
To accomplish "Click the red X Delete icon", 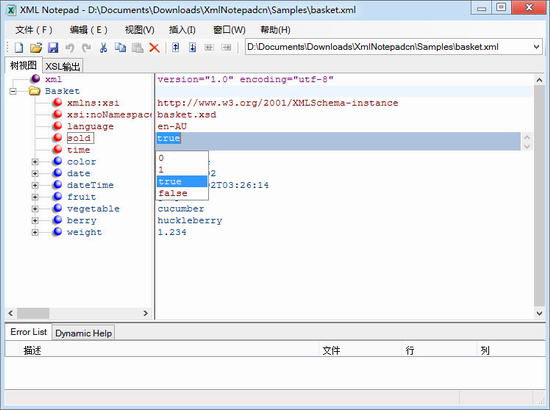I will [154, 47].
